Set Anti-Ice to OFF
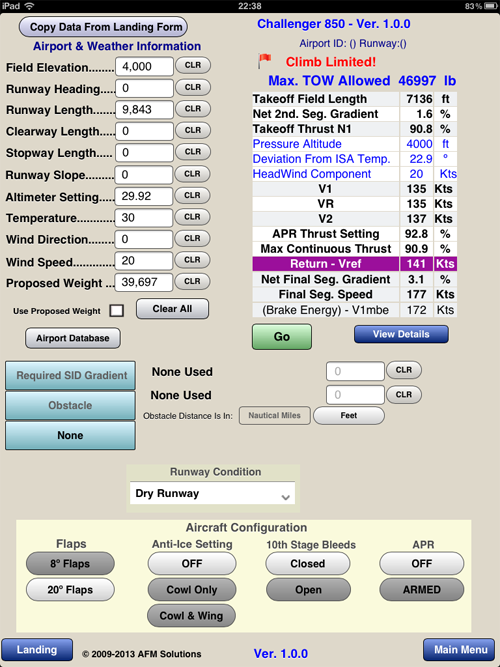This screenshot has height=667, width=500. pyautogui.click(x=192, y=564)
